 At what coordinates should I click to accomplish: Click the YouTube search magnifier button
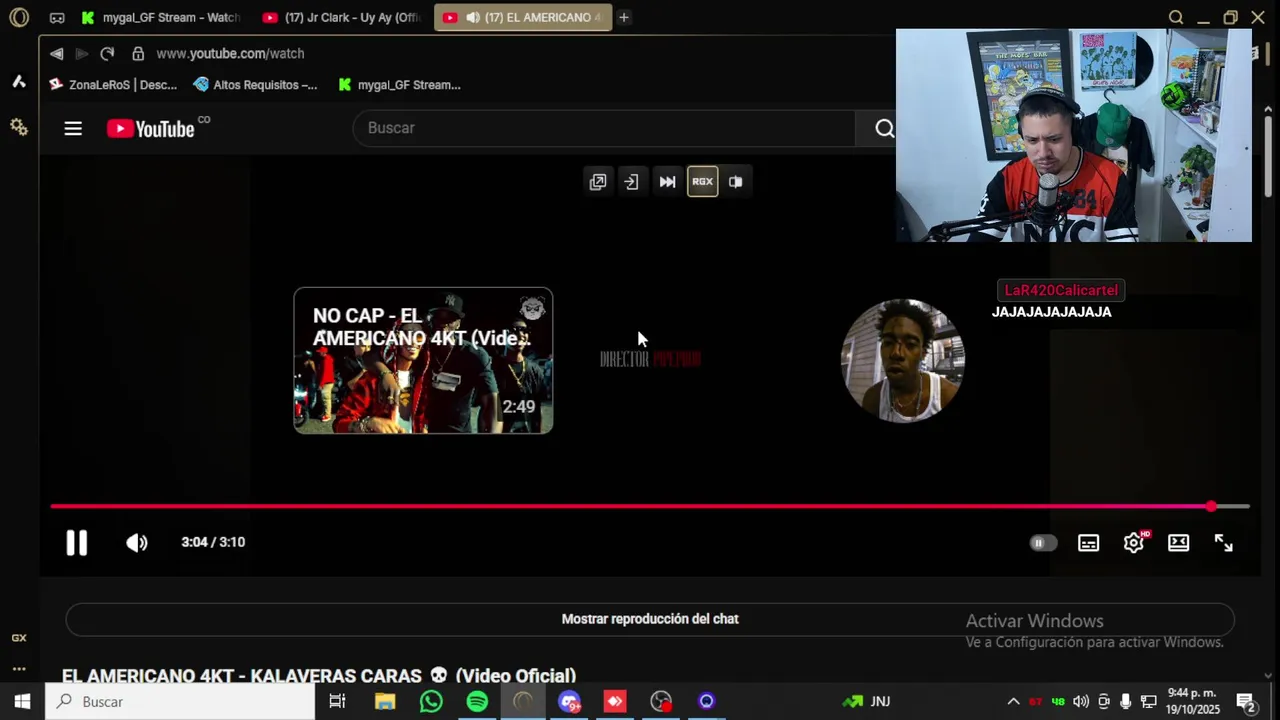coord(884,128)
